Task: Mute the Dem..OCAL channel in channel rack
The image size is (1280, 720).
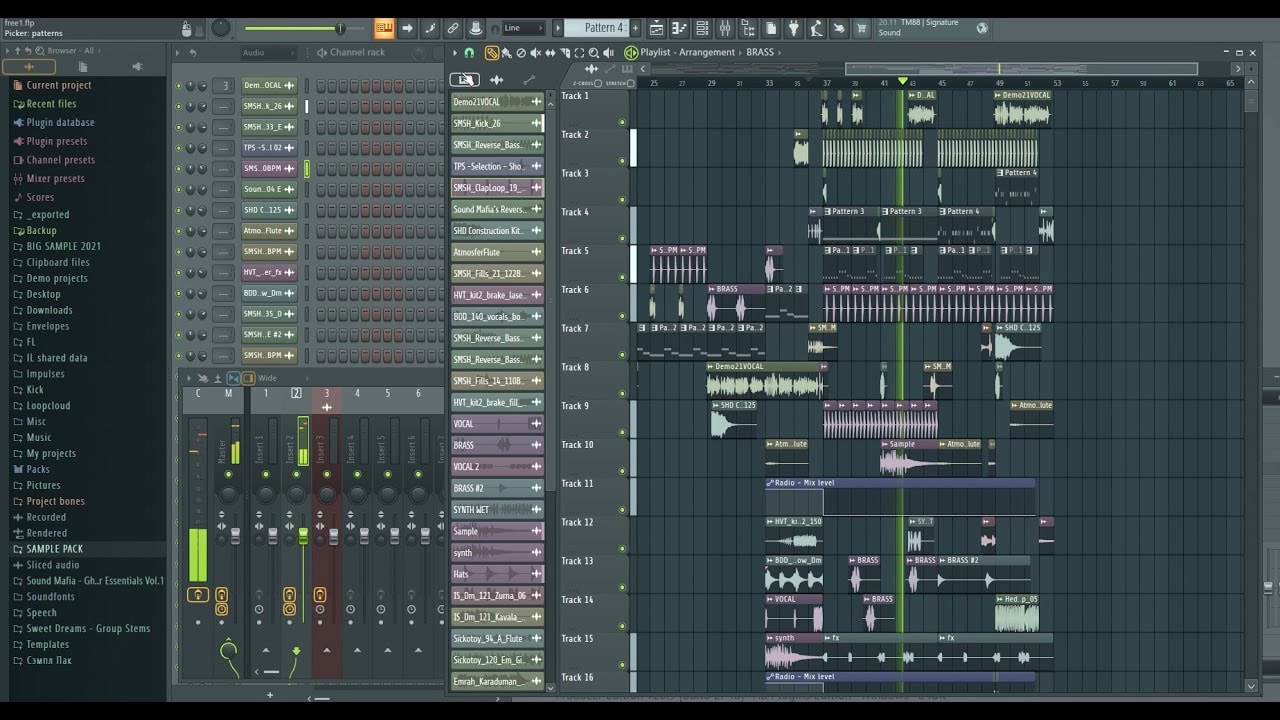Action: [179, 86]
